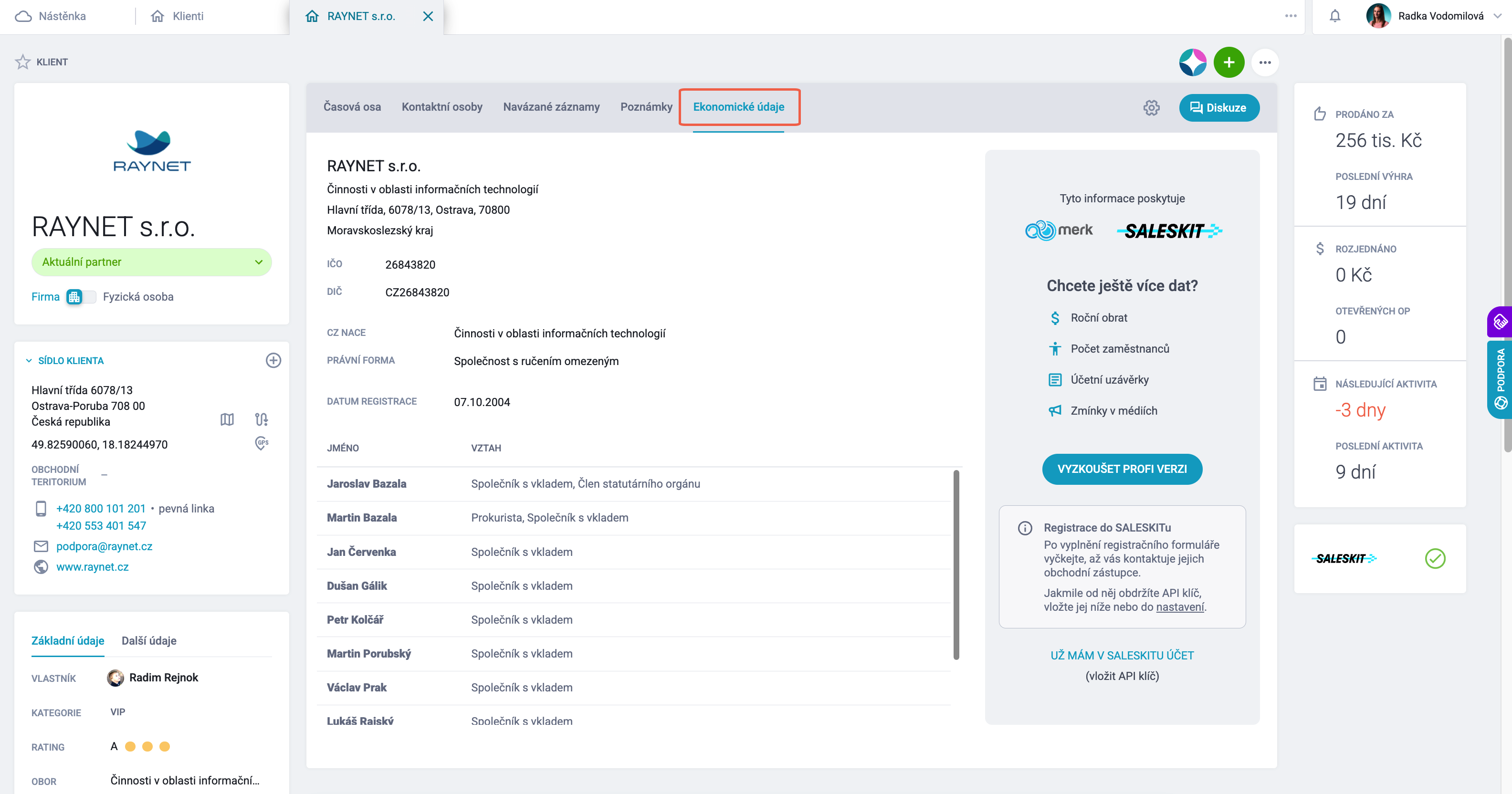Open the Časová osa tab
This screenshot has height=794, width=1512.
click(x=352, y=107)
